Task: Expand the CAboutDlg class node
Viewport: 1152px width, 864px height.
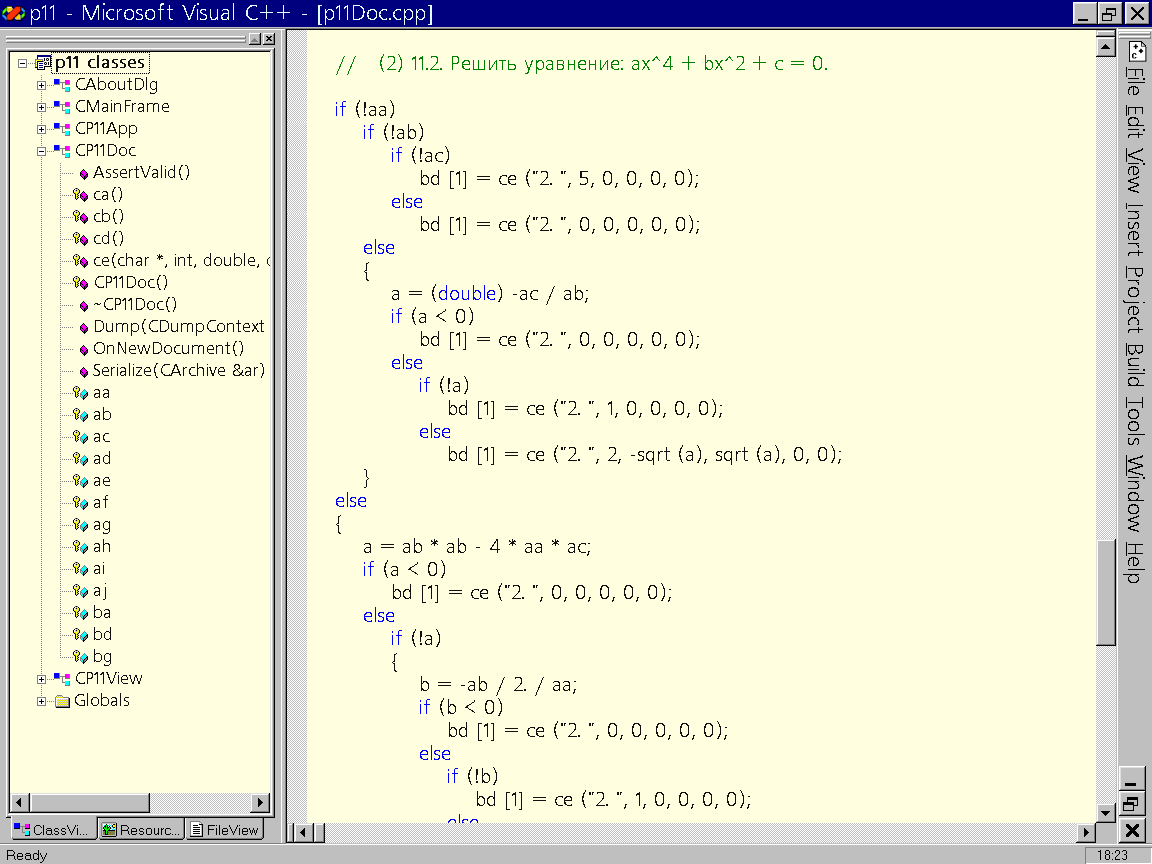Action: [42, 85]
